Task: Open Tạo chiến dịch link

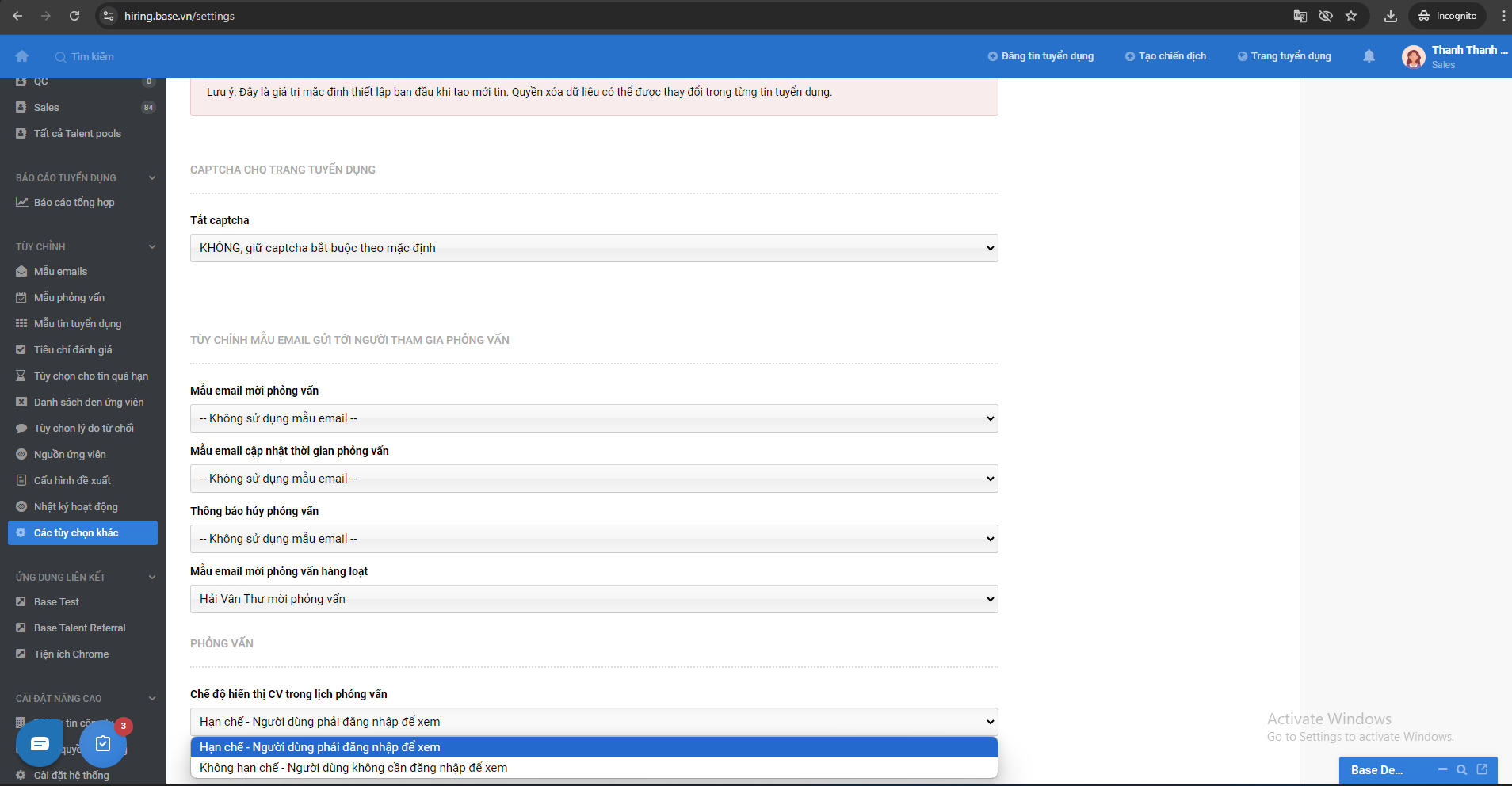Action: coord(1166,56)
